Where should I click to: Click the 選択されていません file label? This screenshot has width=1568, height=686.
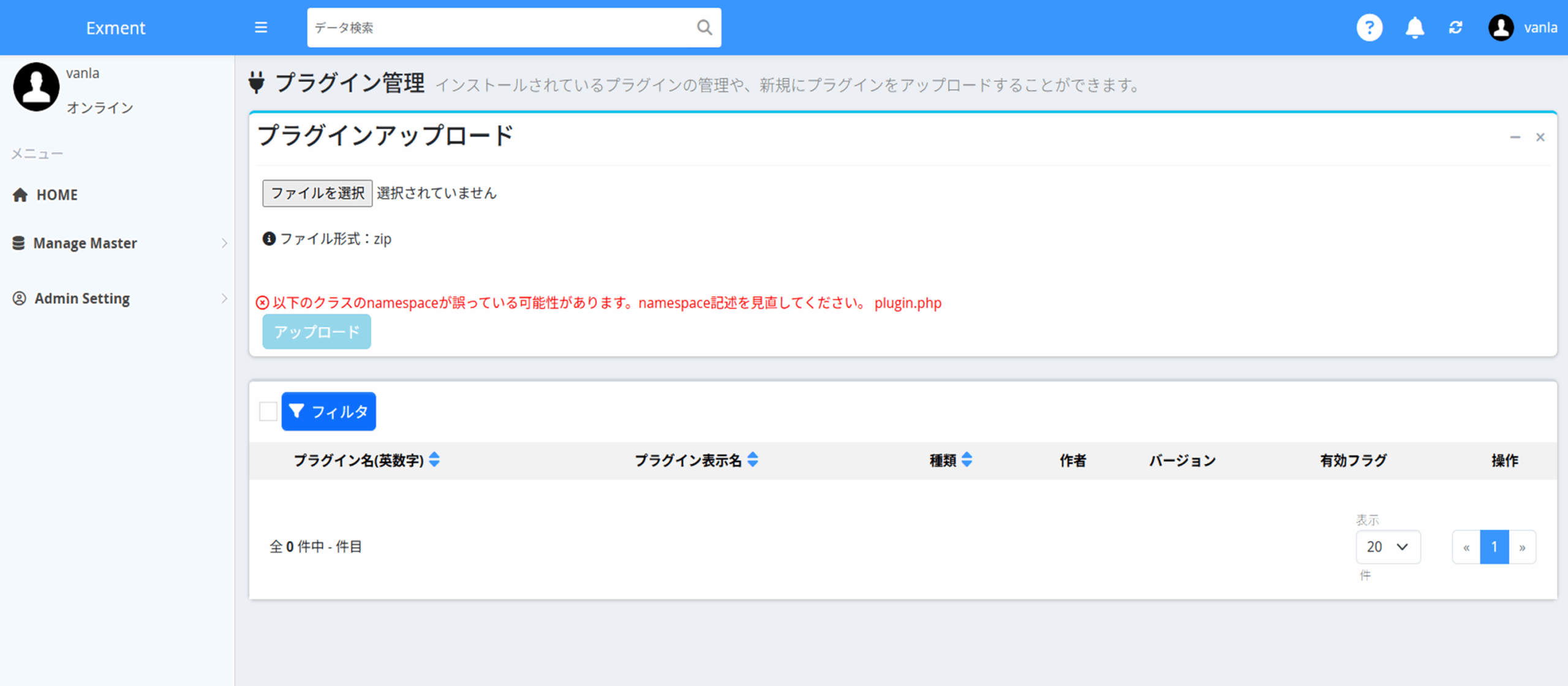(437, 194)
